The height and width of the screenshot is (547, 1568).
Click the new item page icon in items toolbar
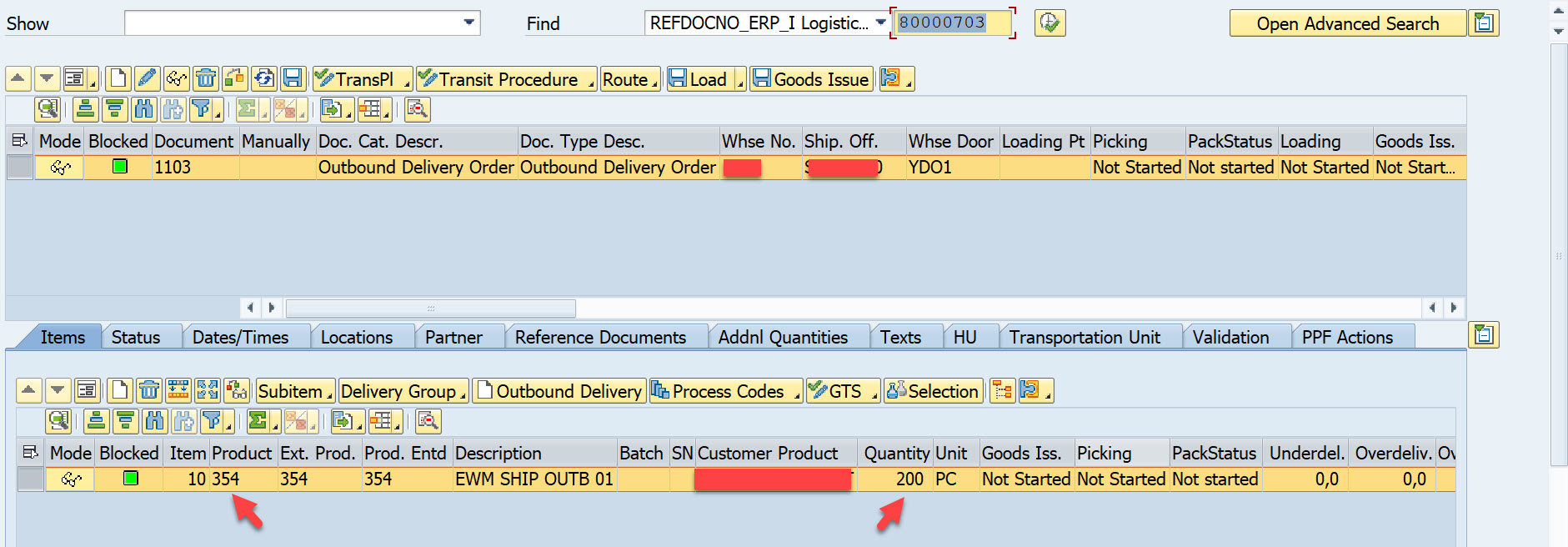pyautogui.click(x=120, y=390)
